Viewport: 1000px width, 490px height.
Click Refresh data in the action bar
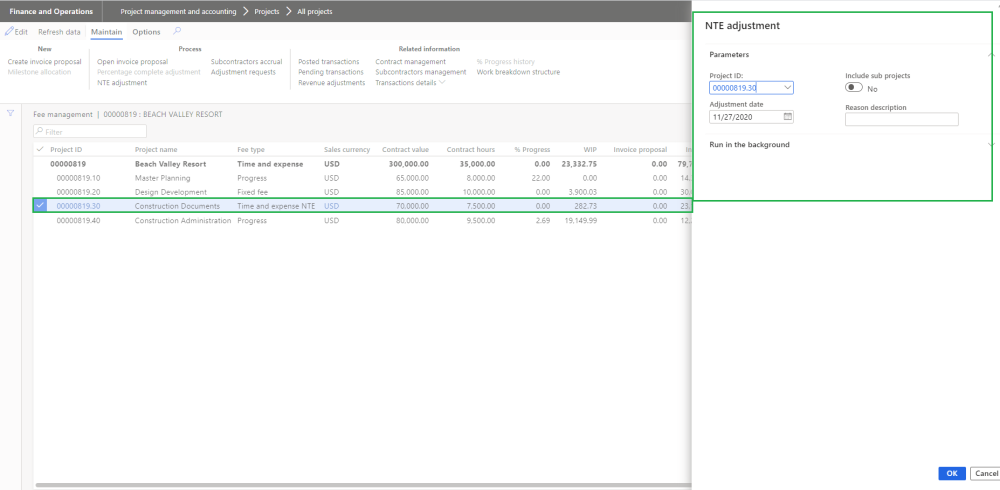coord(59,32)
